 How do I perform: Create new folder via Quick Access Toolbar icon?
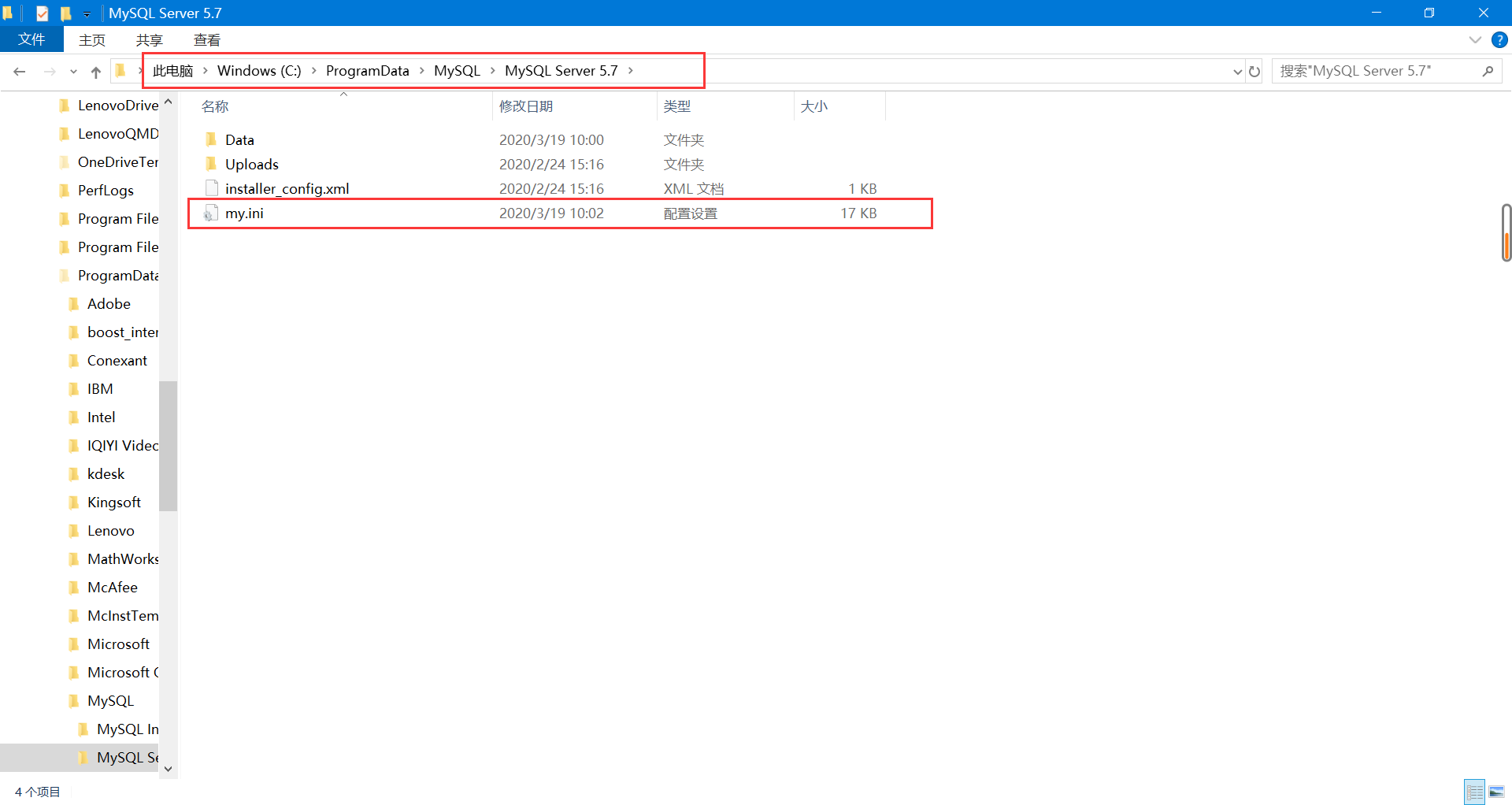[66, 13]
